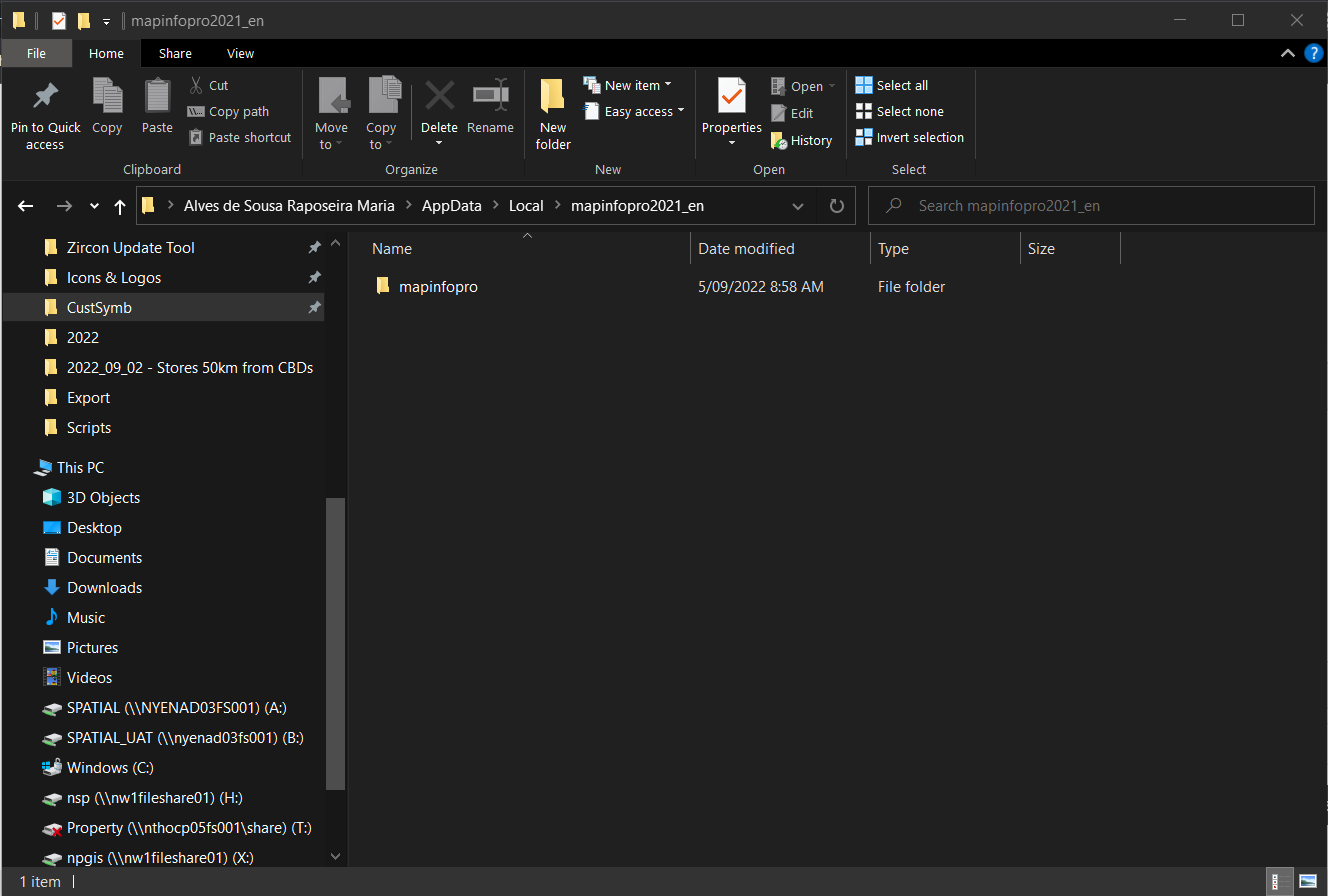Paste shortcut into this folder
This screenshot has height=896, width=1328.
[x=240, y=138]
